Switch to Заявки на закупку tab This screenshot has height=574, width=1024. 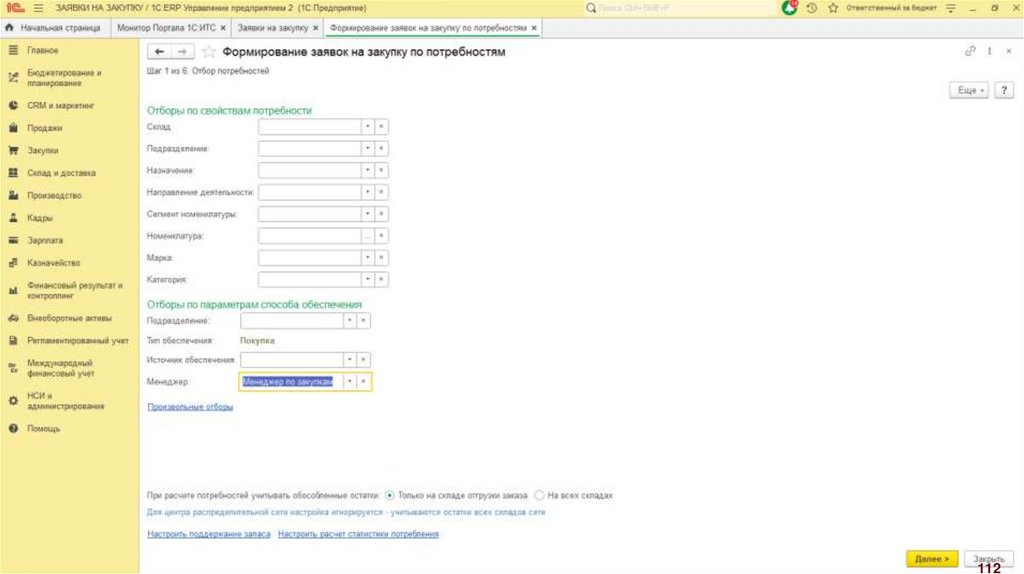(272, 28)
